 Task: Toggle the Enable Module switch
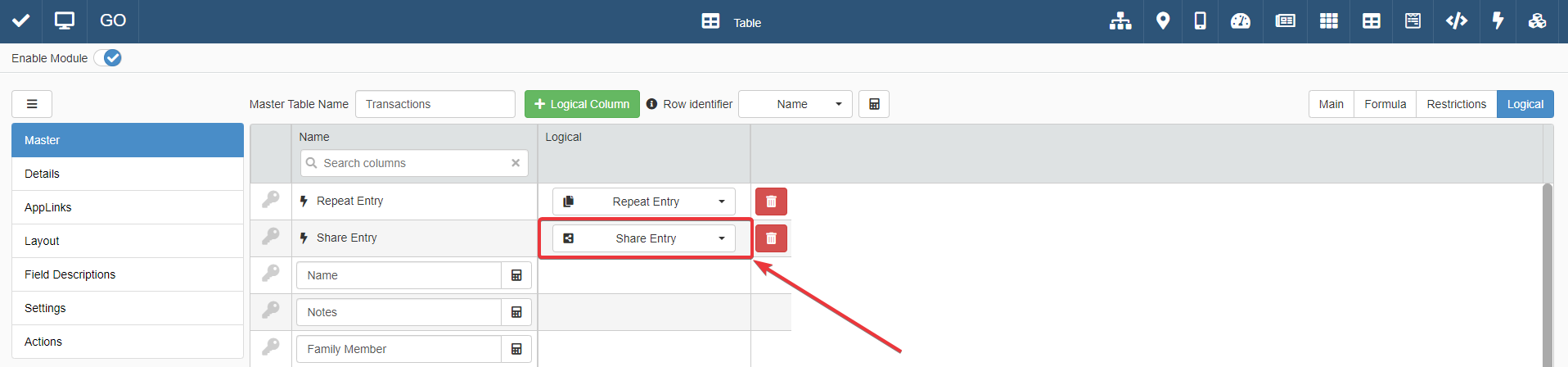[108, 58]
